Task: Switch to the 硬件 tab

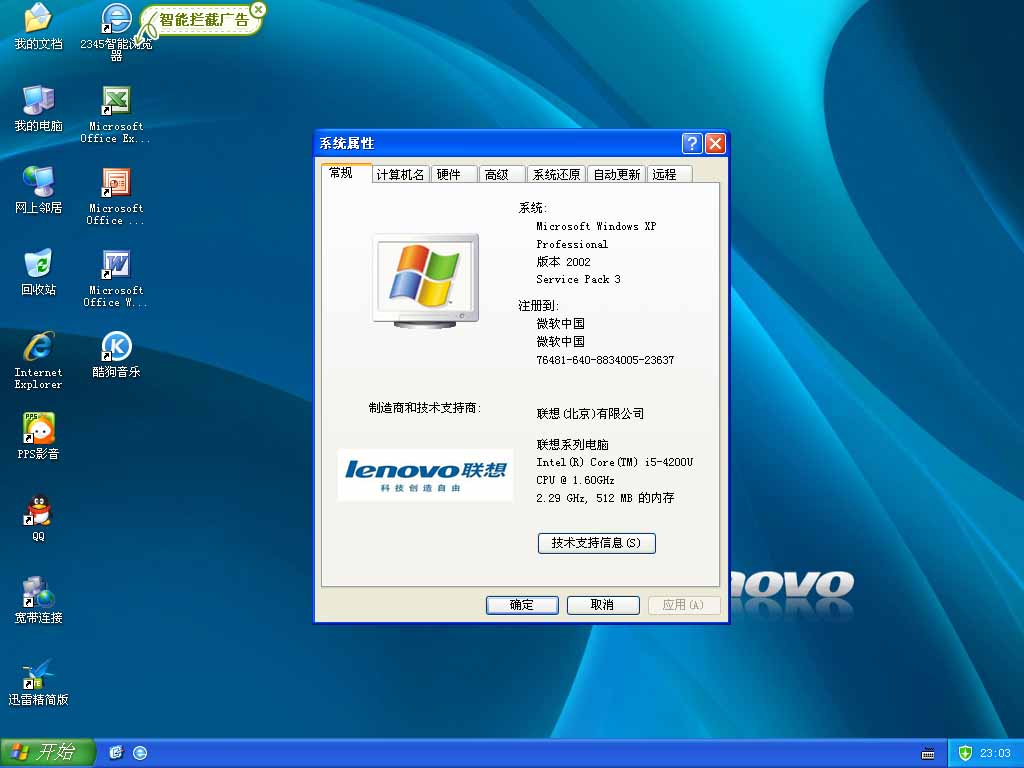Action: [x=454, y=174]
